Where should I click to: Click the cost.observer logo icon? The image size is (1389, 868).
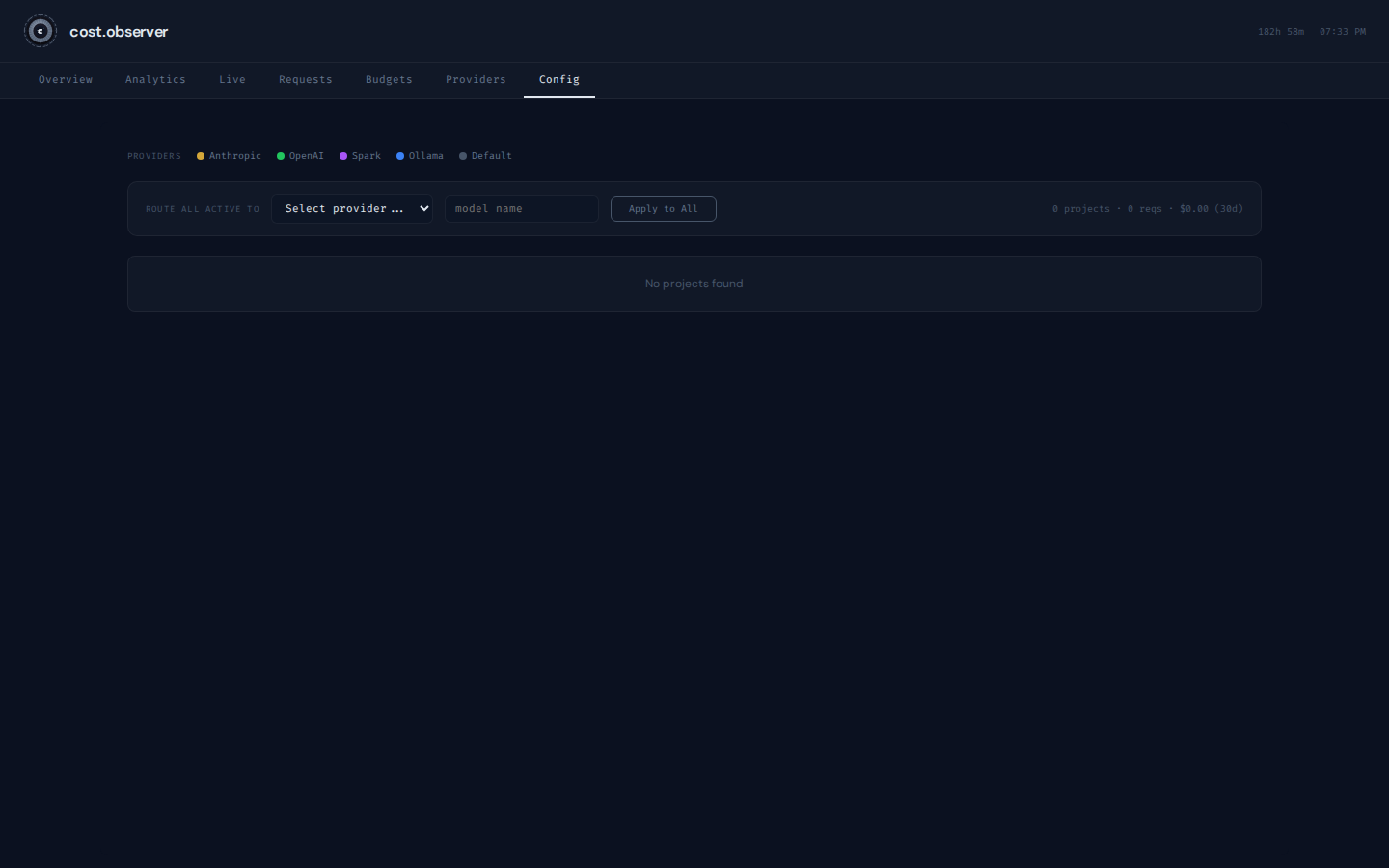[41, 31]
